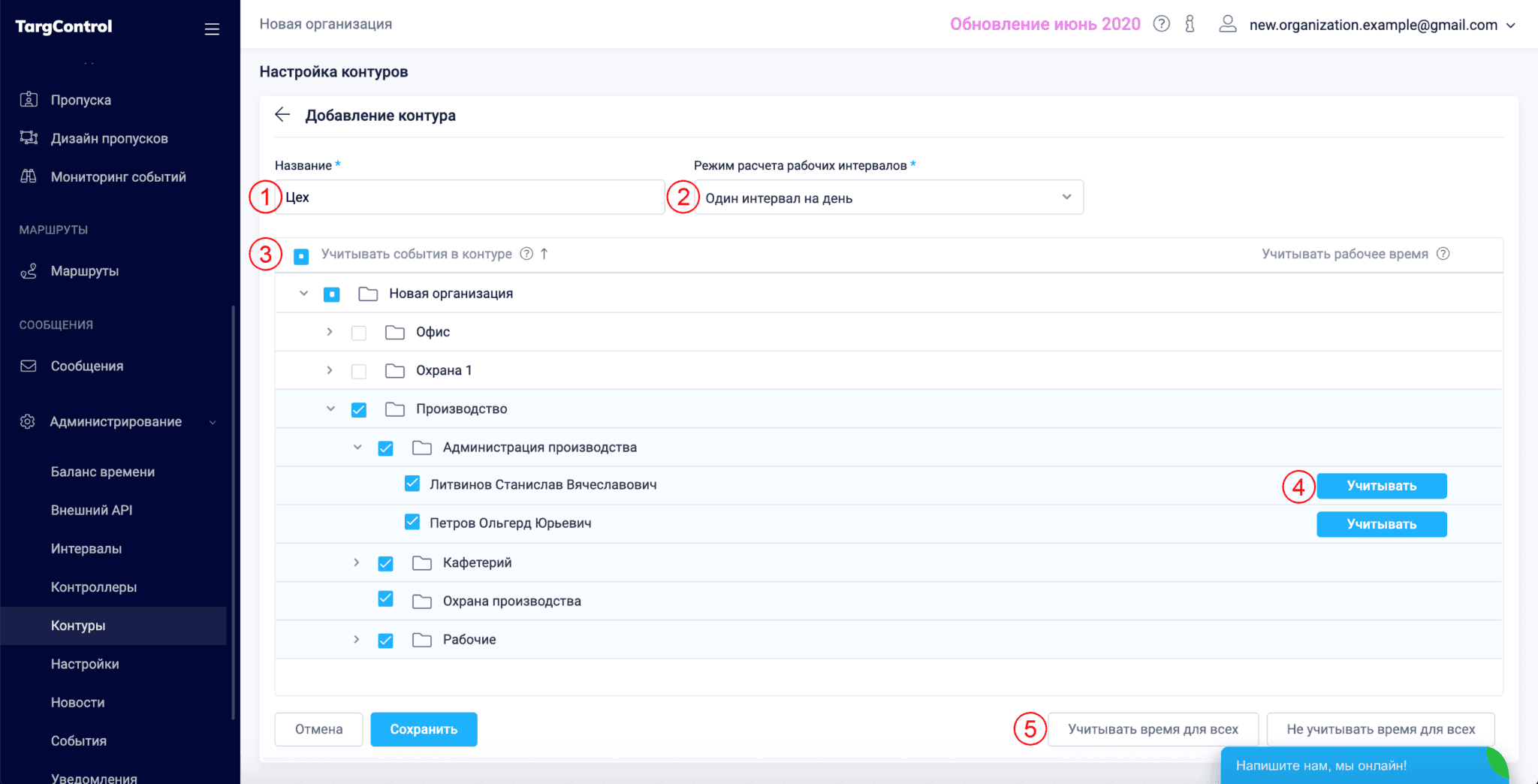Image resolution: width=1538 pixels, height=784 pixels.
Task: Click help icon next to Учитывать рабочее время
Action: coord(1443,254)
